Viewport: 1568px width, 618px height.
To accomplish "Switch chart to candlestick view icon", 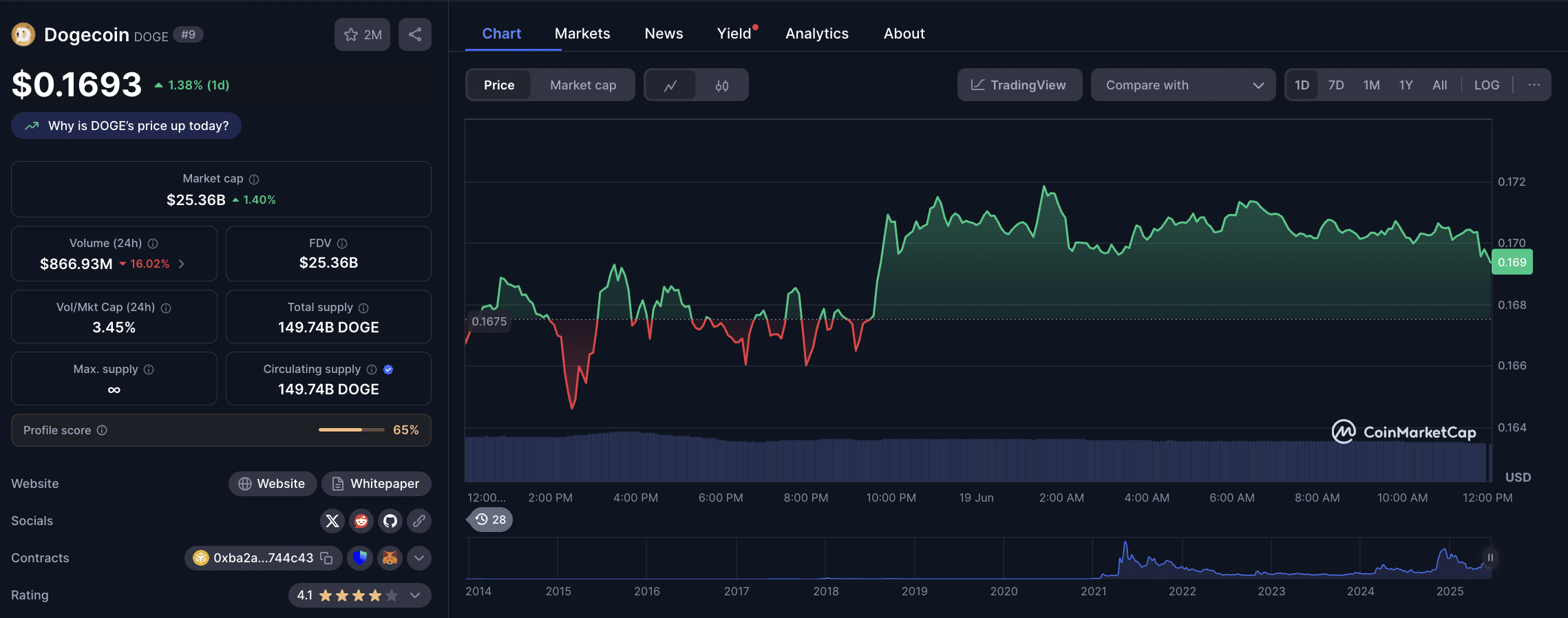I will tap(722, 85).
